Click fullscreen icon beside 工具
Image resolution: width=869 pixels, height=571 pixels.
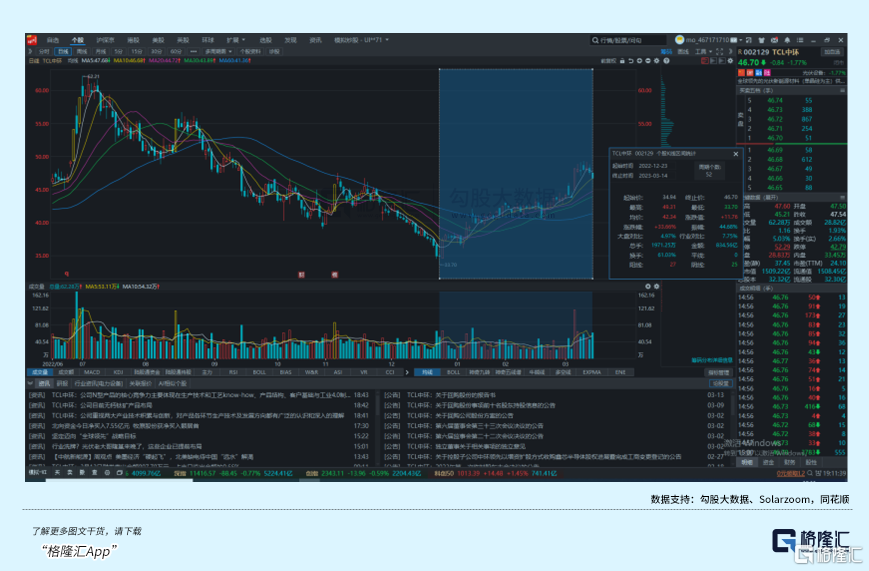point(719,52)
